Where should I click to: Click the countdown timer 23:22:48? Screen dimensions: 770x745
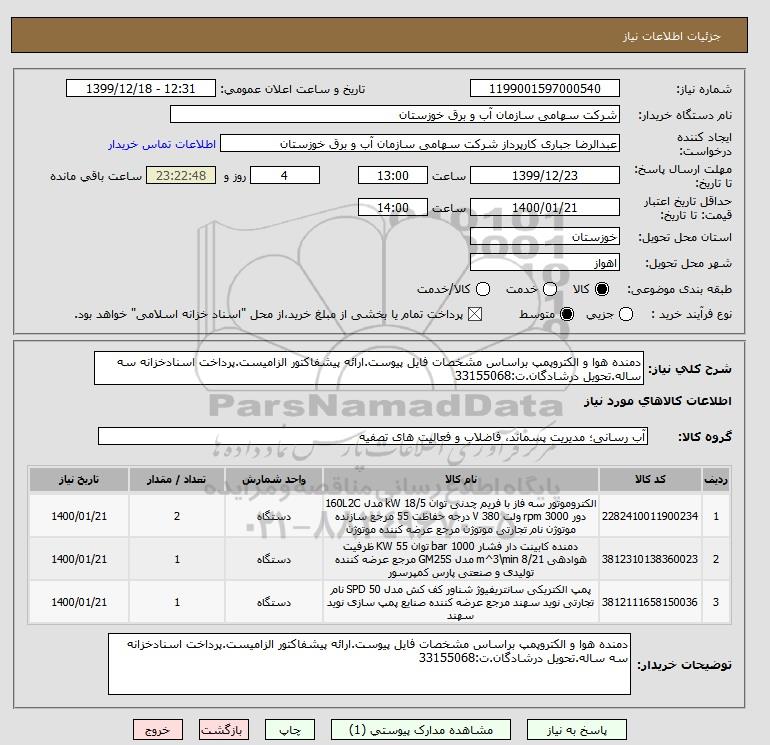coord(181,175)
